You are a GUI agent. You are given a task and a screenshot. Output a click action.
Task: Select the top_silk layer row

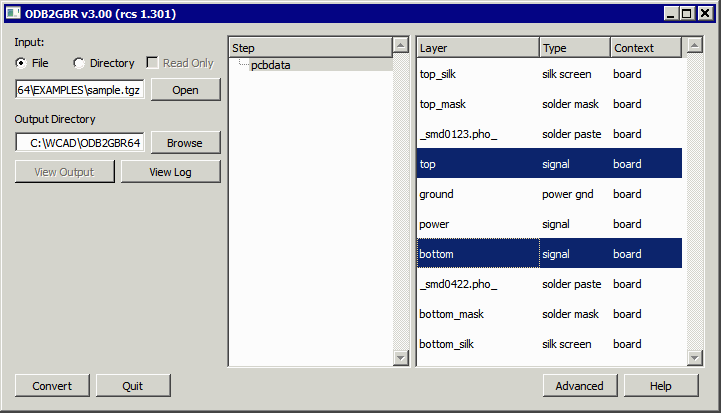tap(549, 74)
